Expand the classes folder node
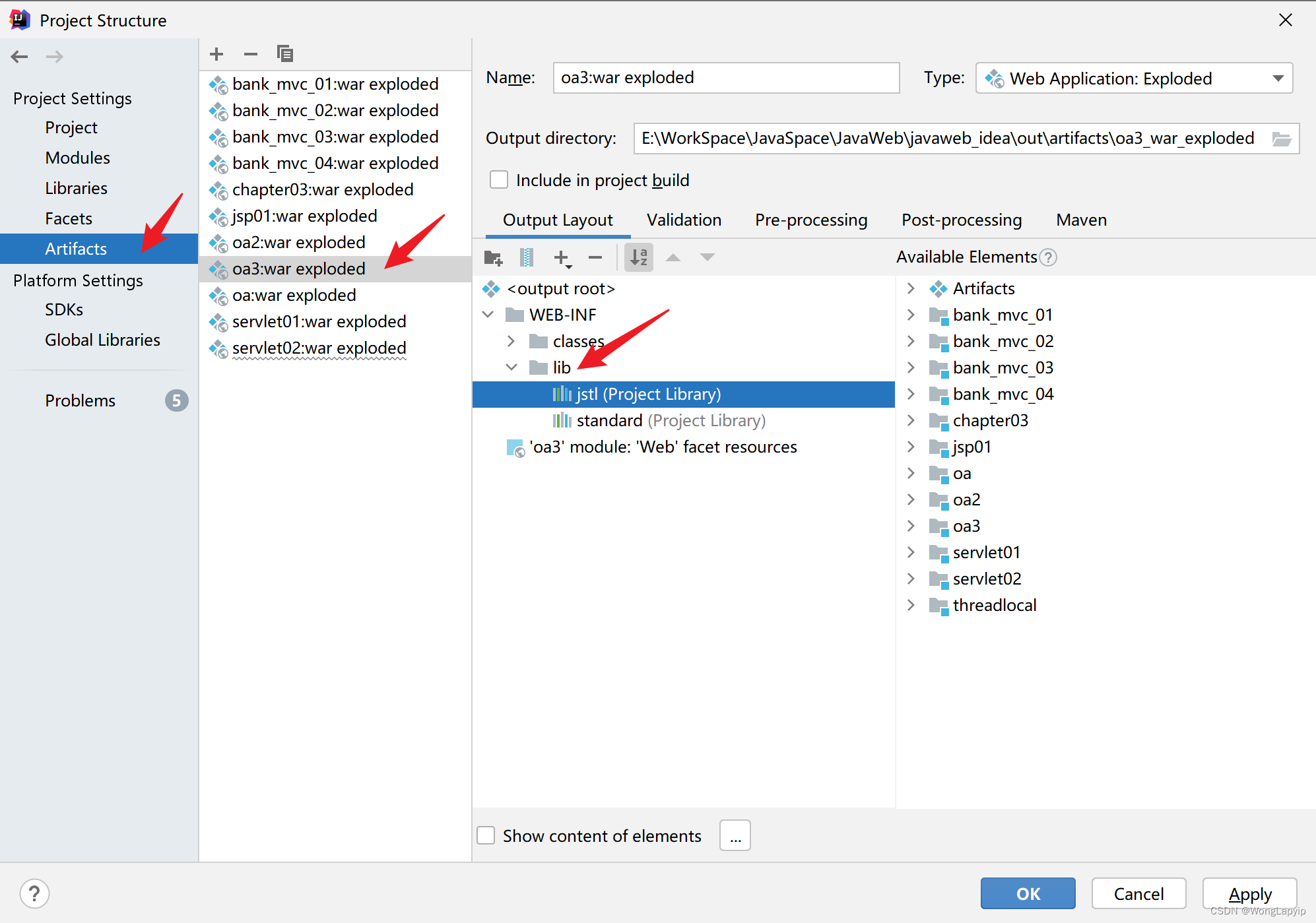The width and height of the screenshot is (1316, 923). (x=511, y=341)
